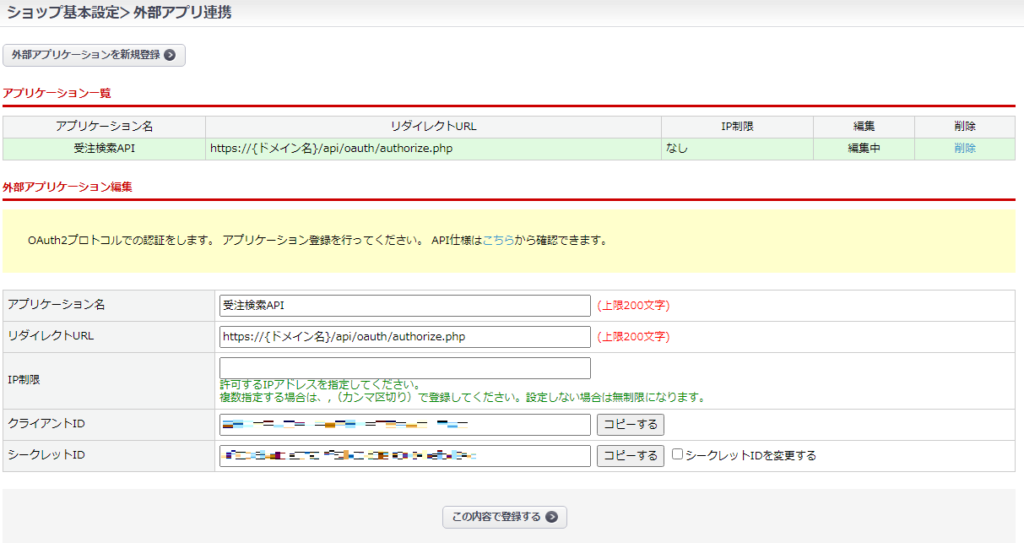This screenshot has height=543, width=1024.
Task: Click the リダイレクトURL column header
Action: 433,127
